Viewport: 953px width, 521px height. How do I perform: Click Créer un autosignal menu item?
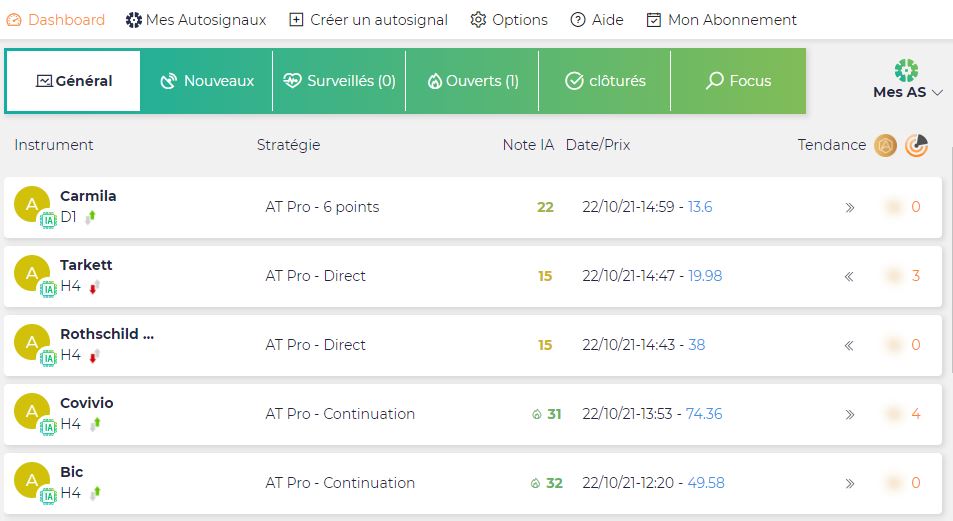pyautogui.click(x=368, y=20)
